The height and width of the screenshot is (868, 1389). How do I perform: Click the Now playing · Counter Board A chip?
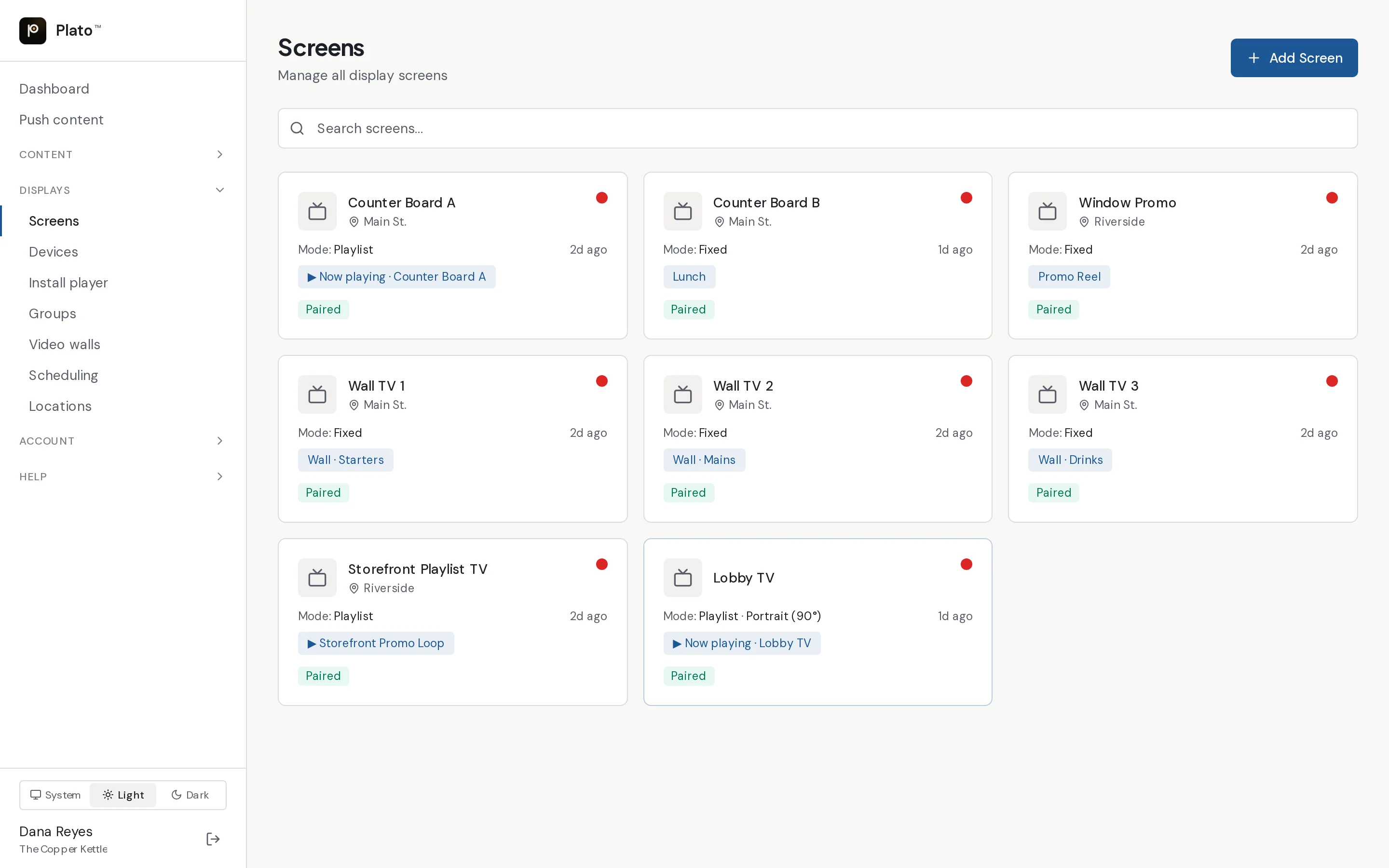click(x=396, y=277)
